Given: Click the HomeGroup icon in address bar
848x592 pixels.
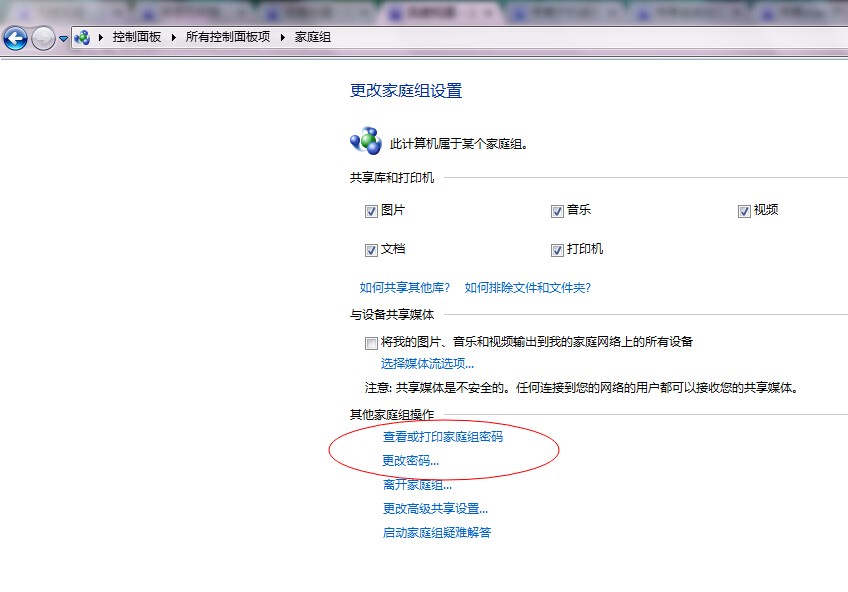Looking at the screenshot, I should pos(82,37).
